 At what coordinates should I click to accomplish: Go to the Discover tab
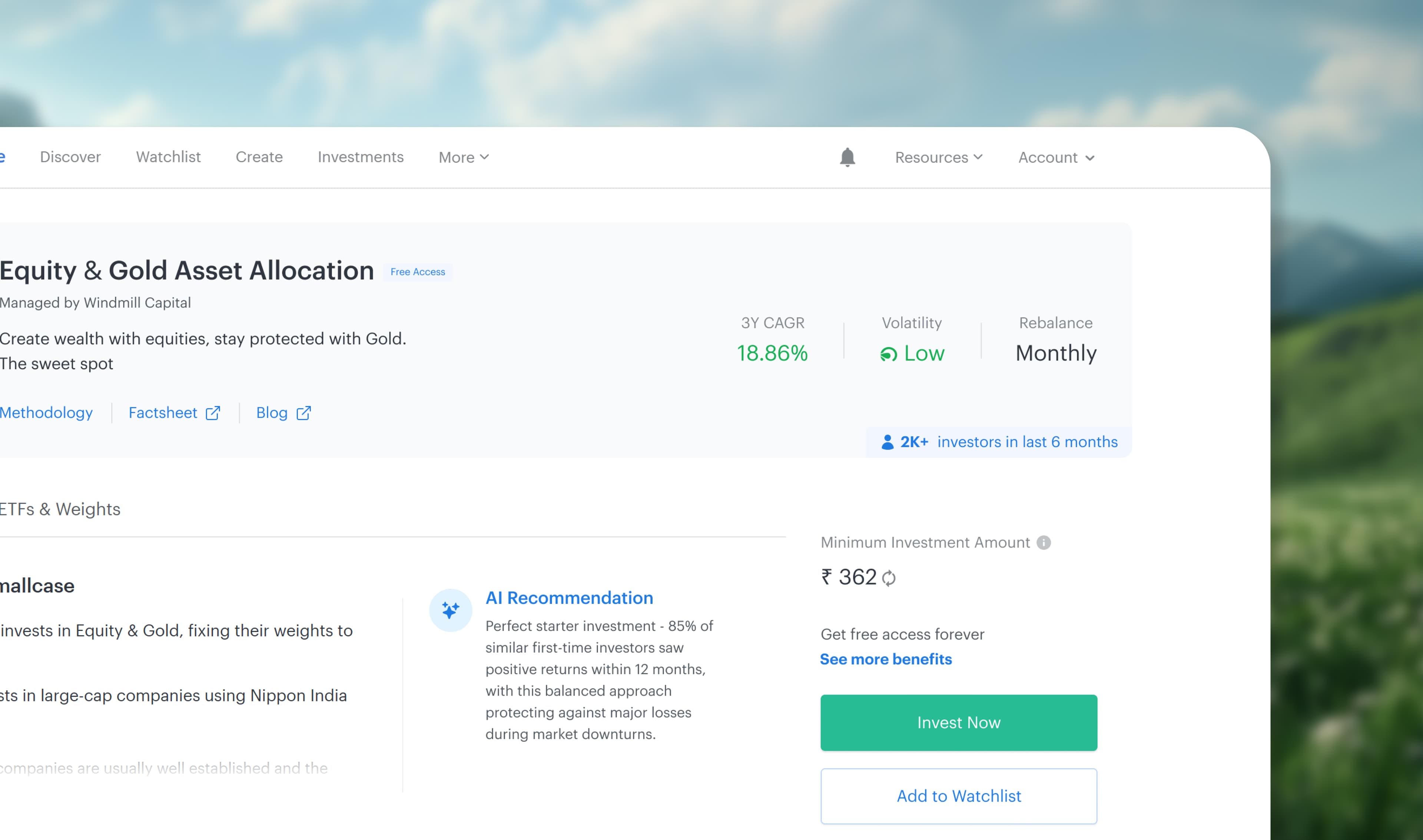[x=70, y=157]
